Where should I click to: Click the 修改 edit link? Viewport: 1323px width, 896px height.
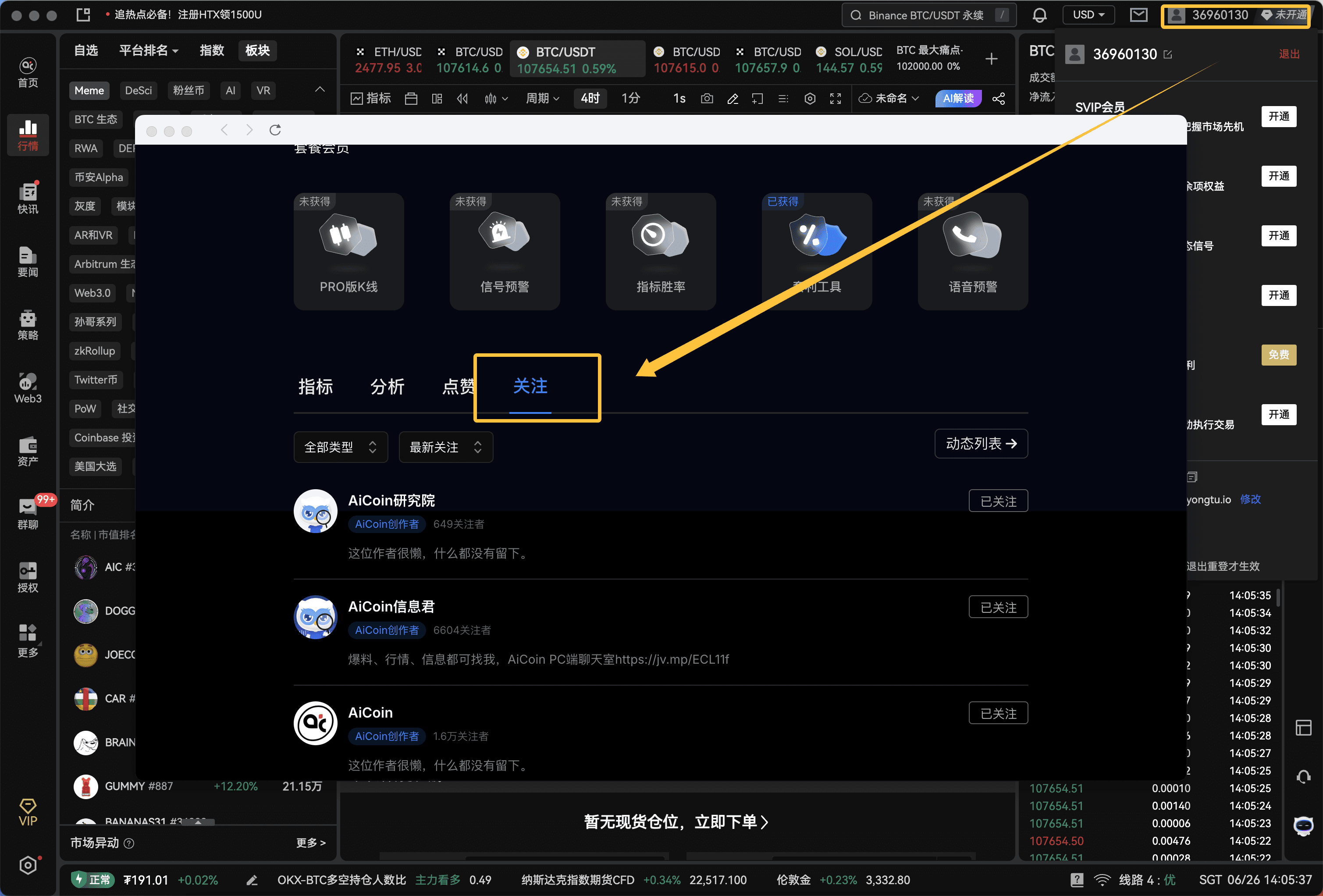[x=1250, y=500]
